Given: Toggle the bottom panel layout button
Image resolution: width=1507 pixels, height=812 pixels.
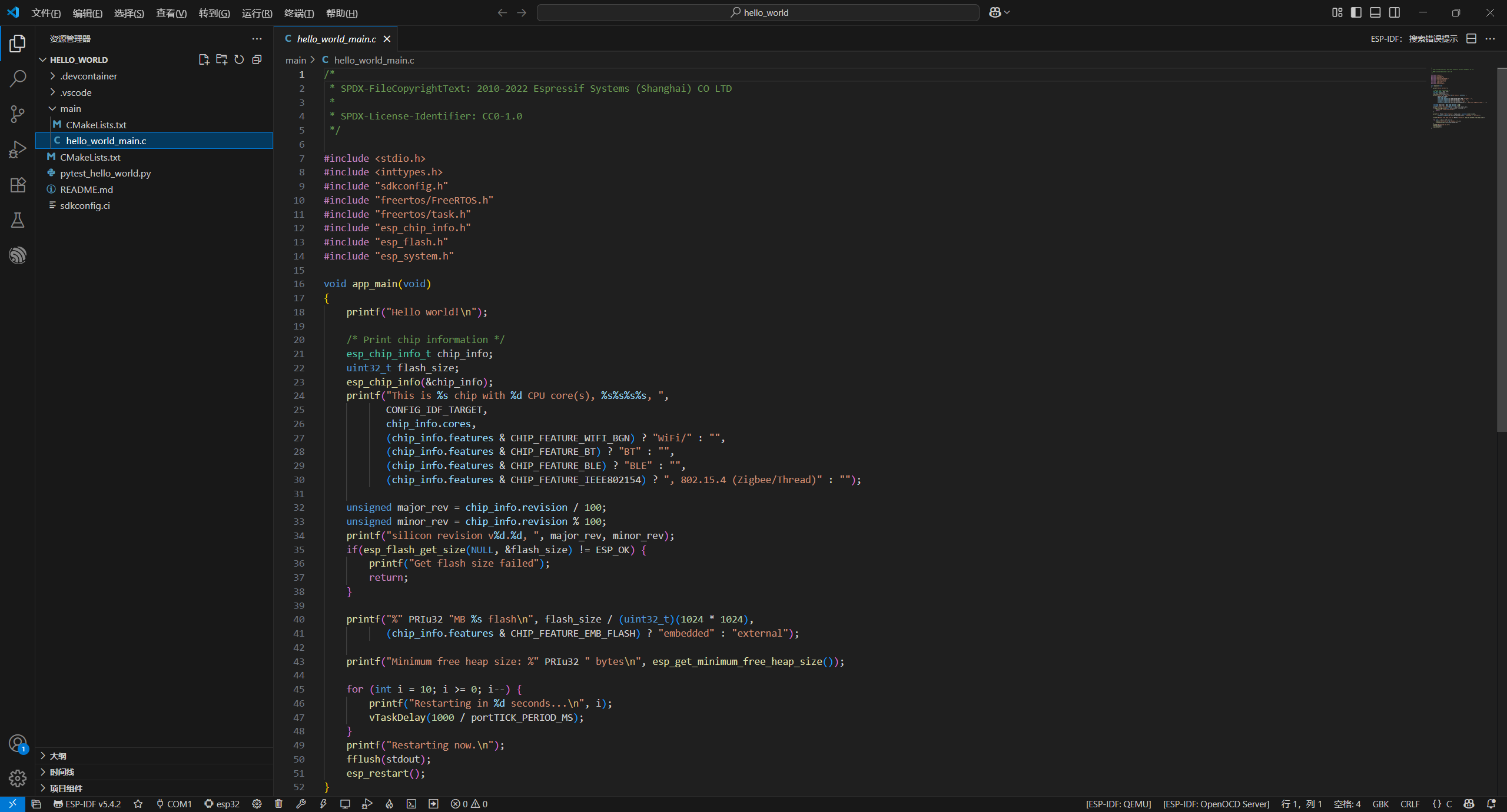Looking at the screenshot, I should [1375, 12].
